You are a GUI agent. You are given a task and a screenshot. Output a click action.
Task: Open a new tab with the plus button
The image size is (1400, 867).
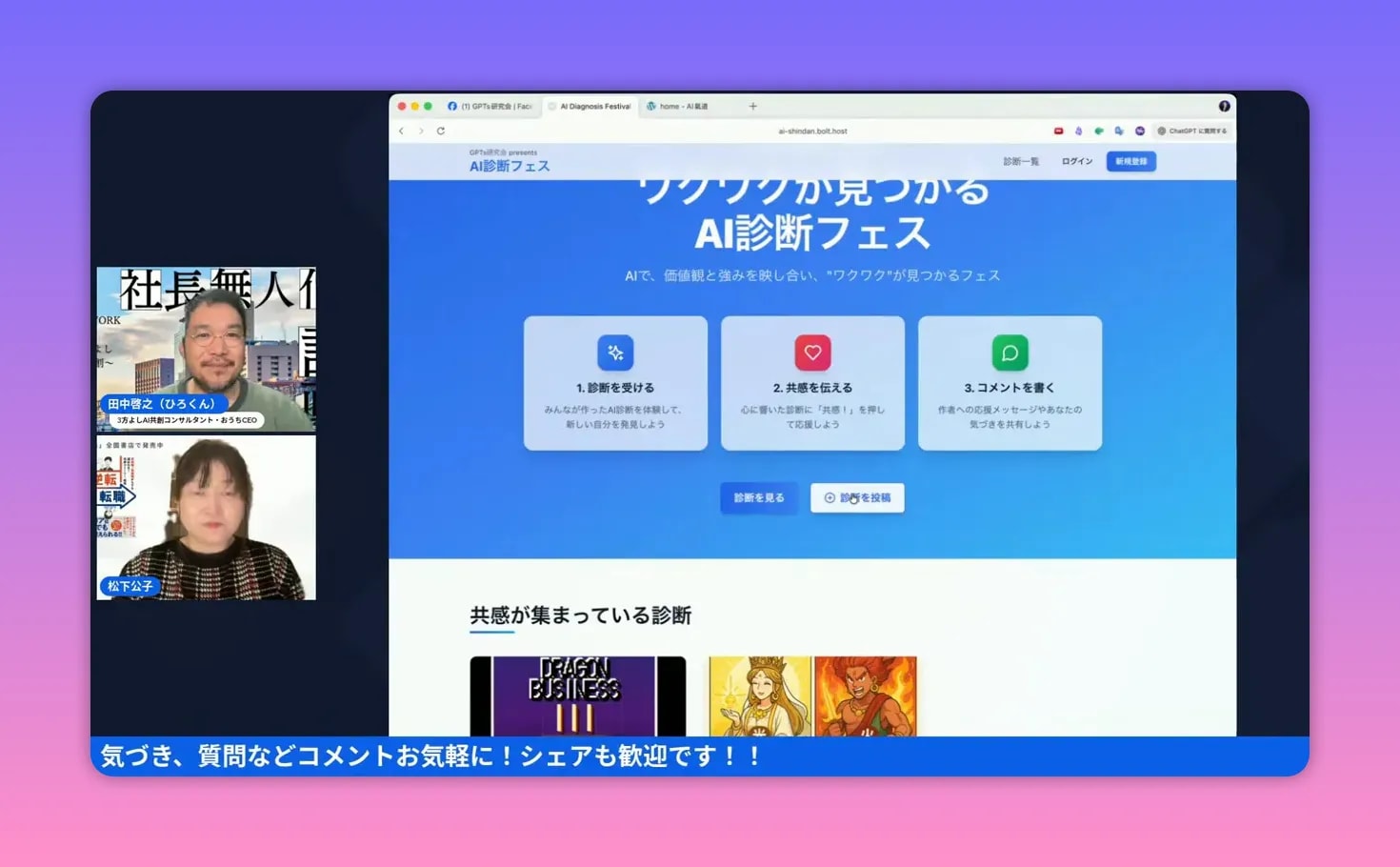pos(752,106)
